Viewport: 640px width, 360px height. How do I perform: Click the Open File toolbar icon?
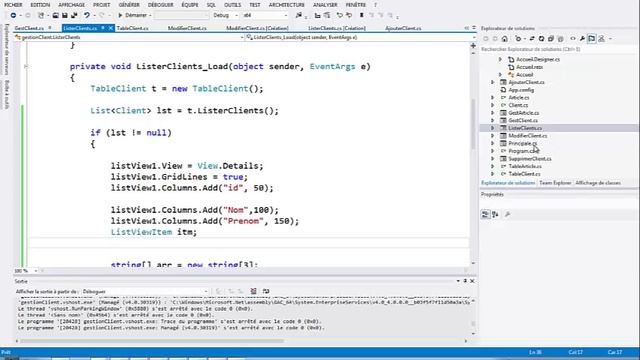tap(55, 16)
